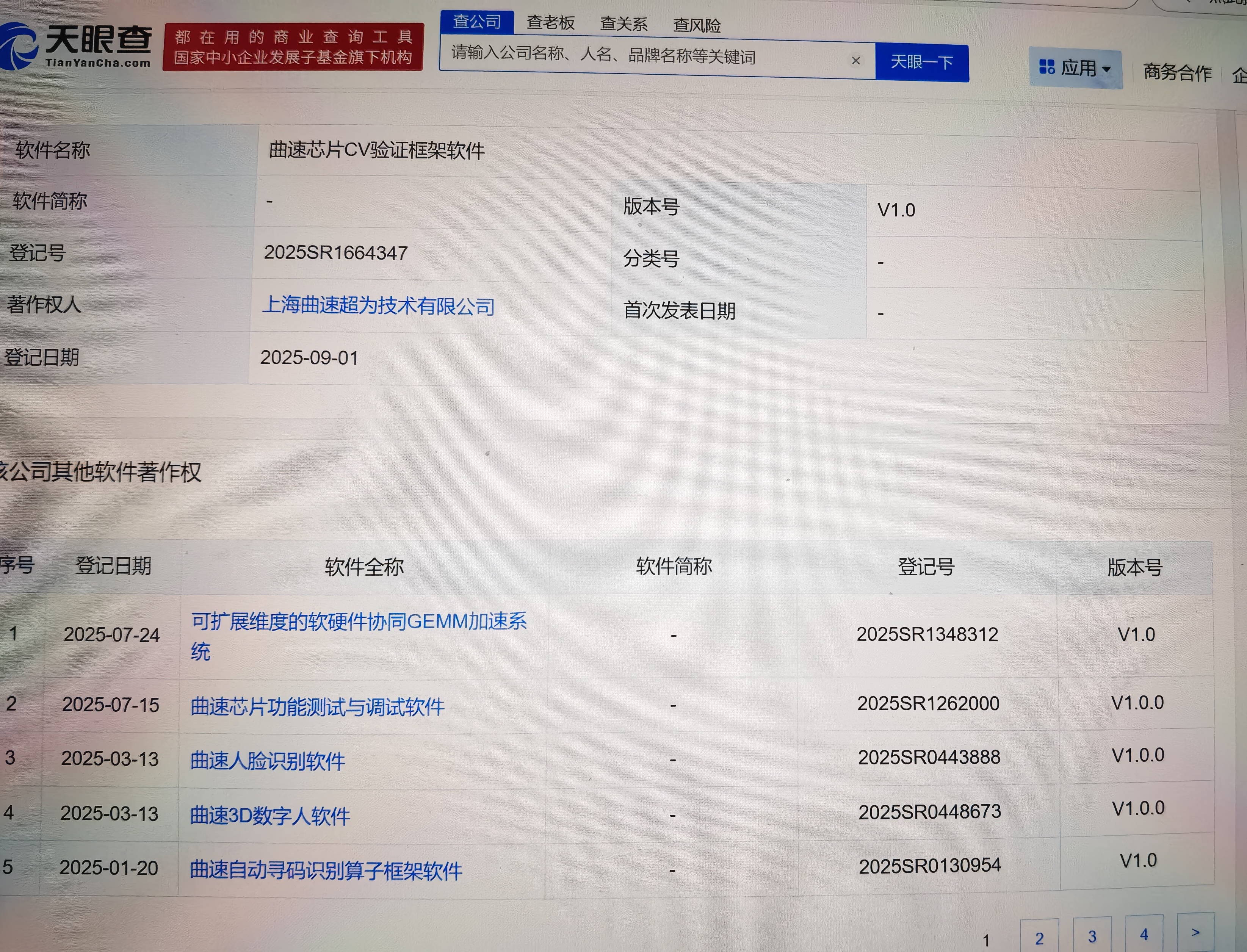Click the red banner 都在用的商业查询工具
This screenshot has height=952, width=1247.
point(293,47)
